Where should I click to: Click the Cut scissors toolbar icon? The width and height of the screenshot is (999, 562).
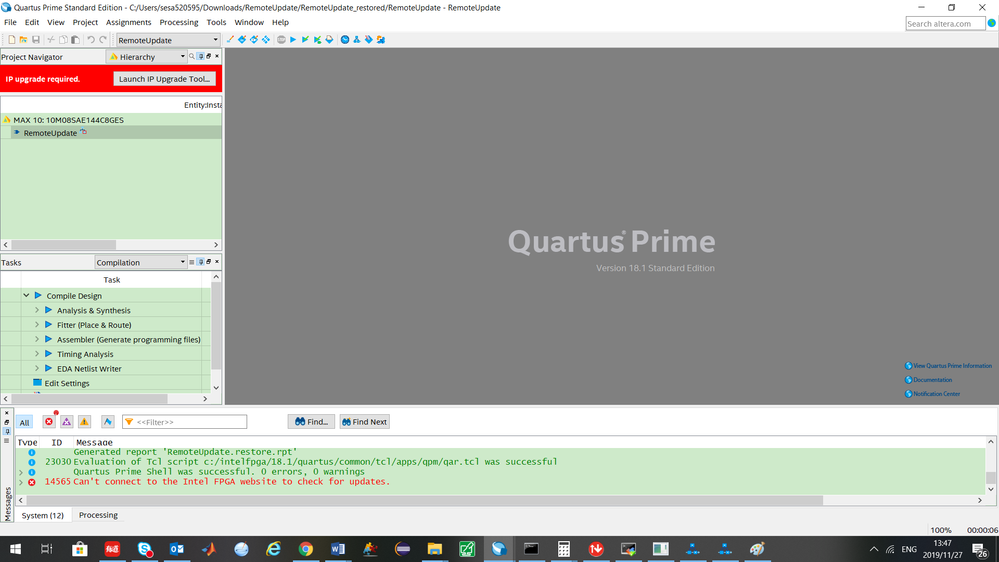[x=51, y=40]
